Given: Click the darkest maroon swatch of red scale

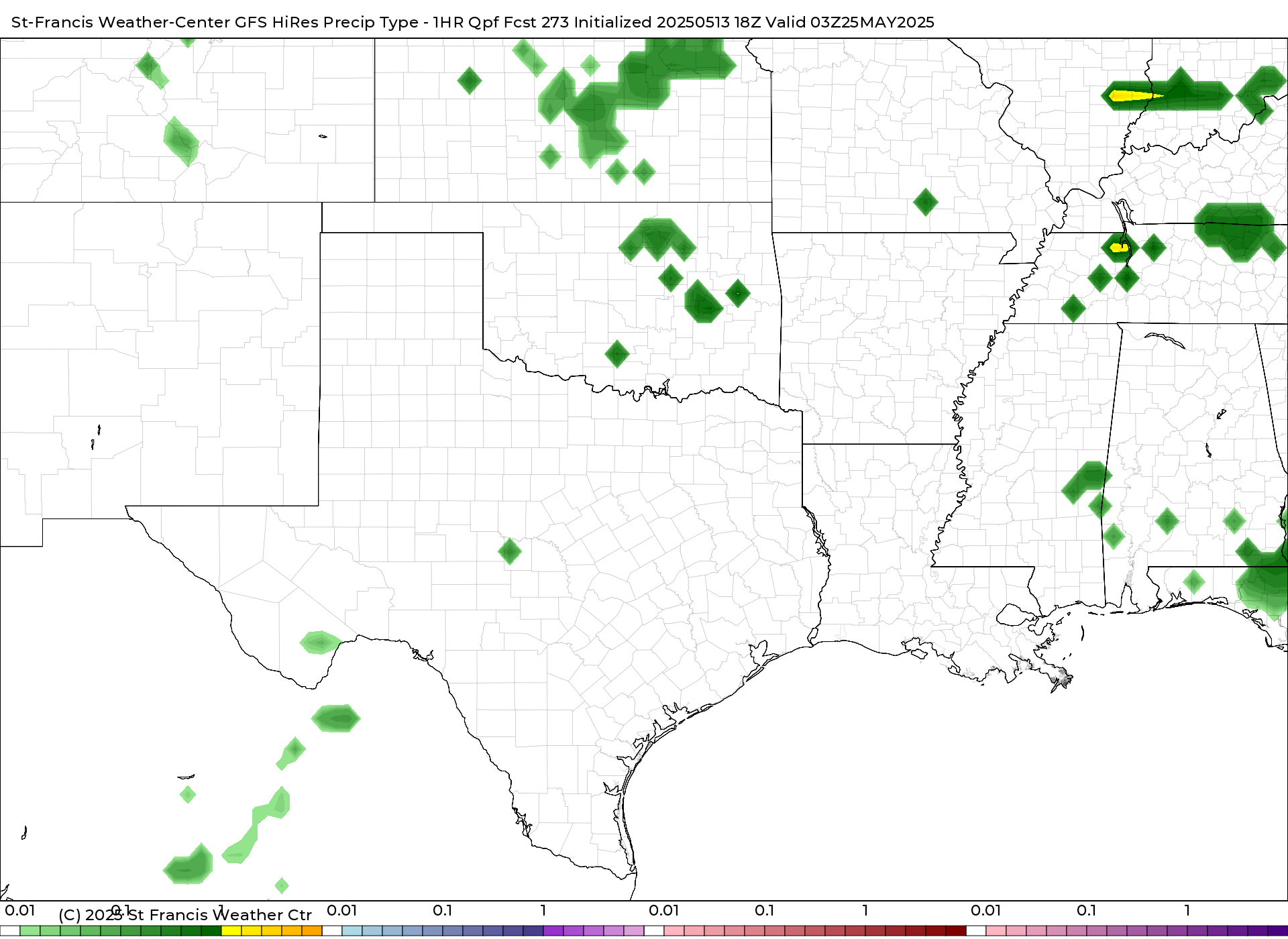Looking at the screenshot, I should click(956, 931).
